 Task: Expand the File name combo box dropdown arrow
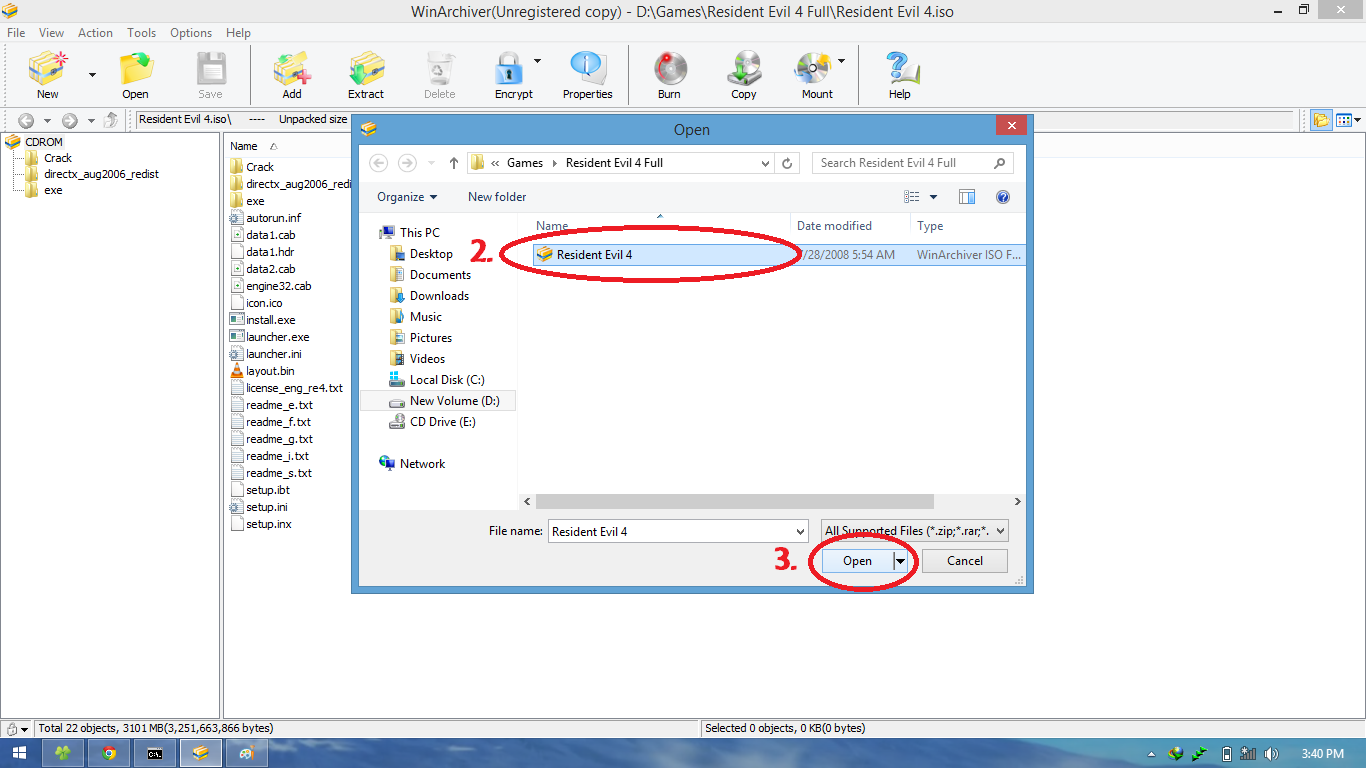(800, 532)
